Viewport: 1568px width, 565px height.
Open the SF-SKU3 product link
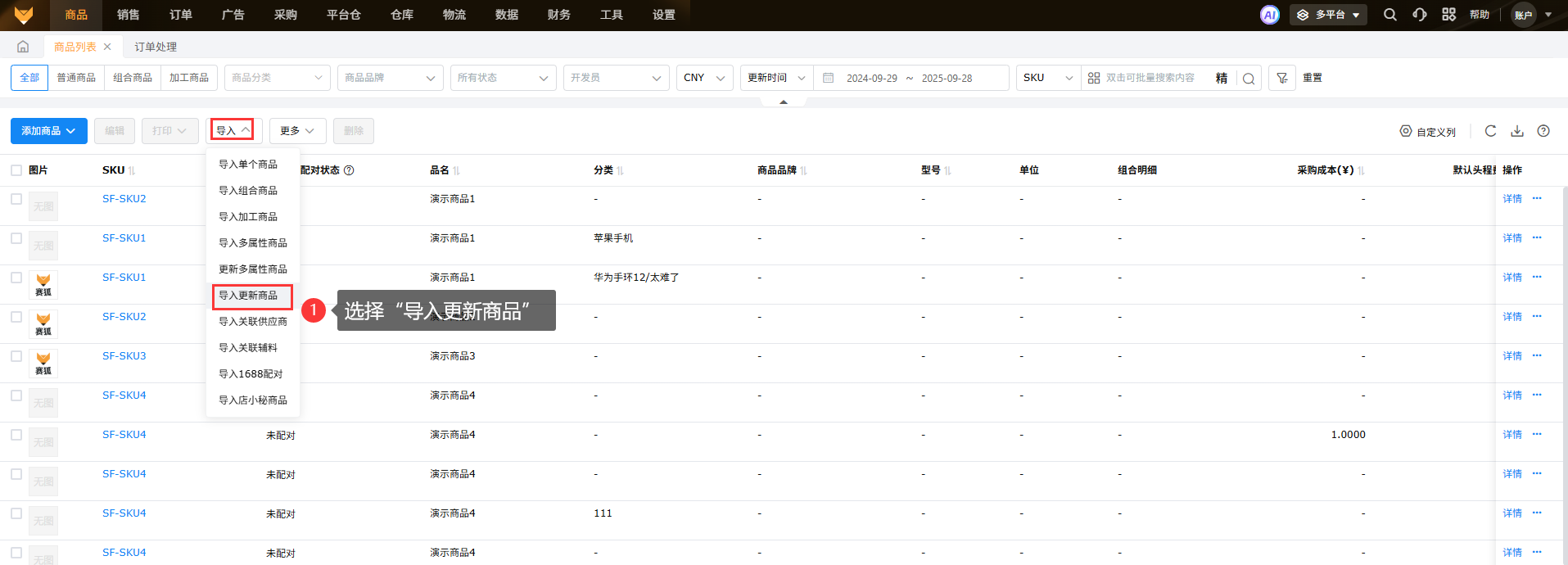[124, 356]
